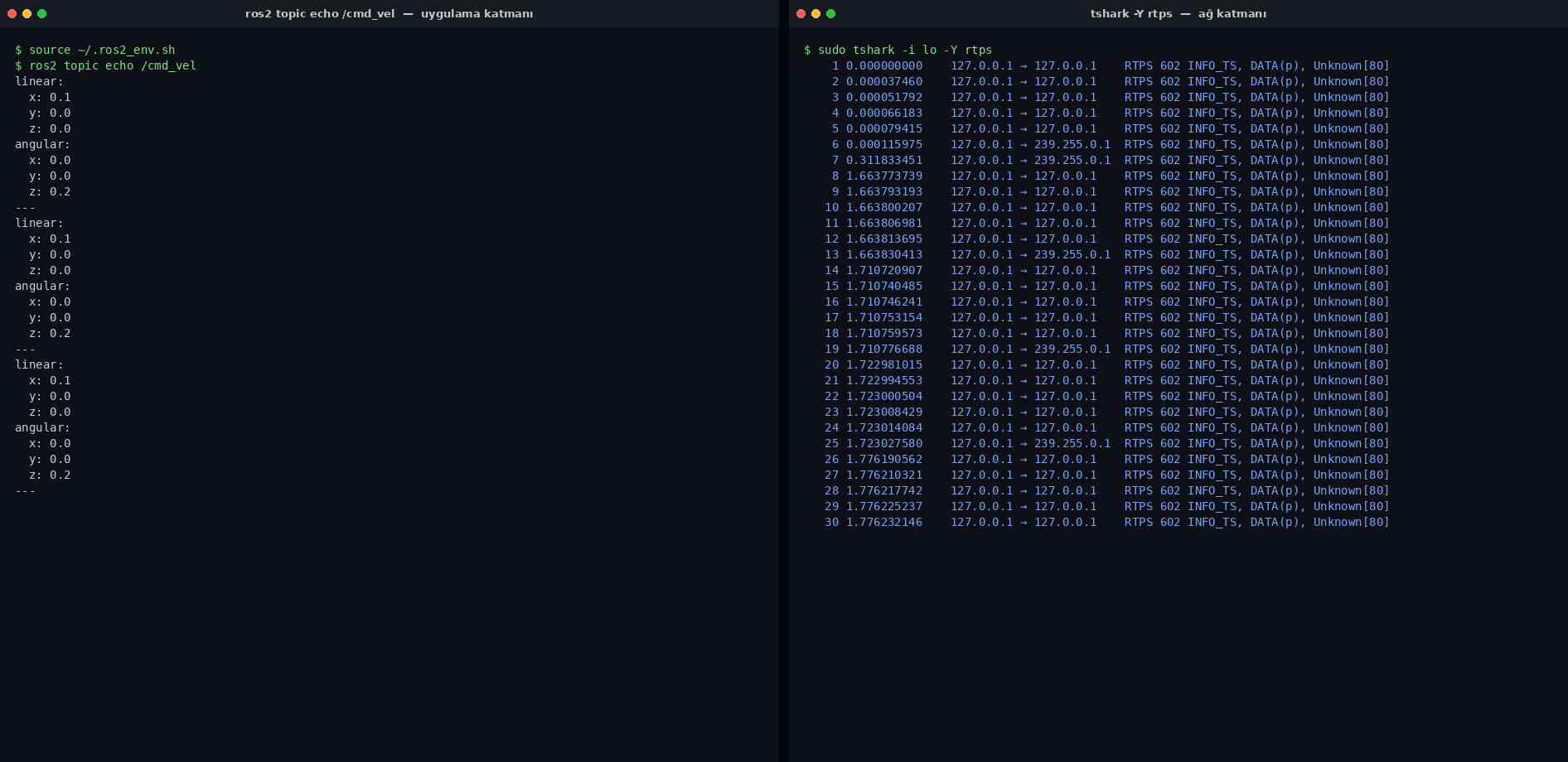The image size is (1568, 762).
Task: Click 'x: 0.1' in the third message
Action: tap(50, 380)
